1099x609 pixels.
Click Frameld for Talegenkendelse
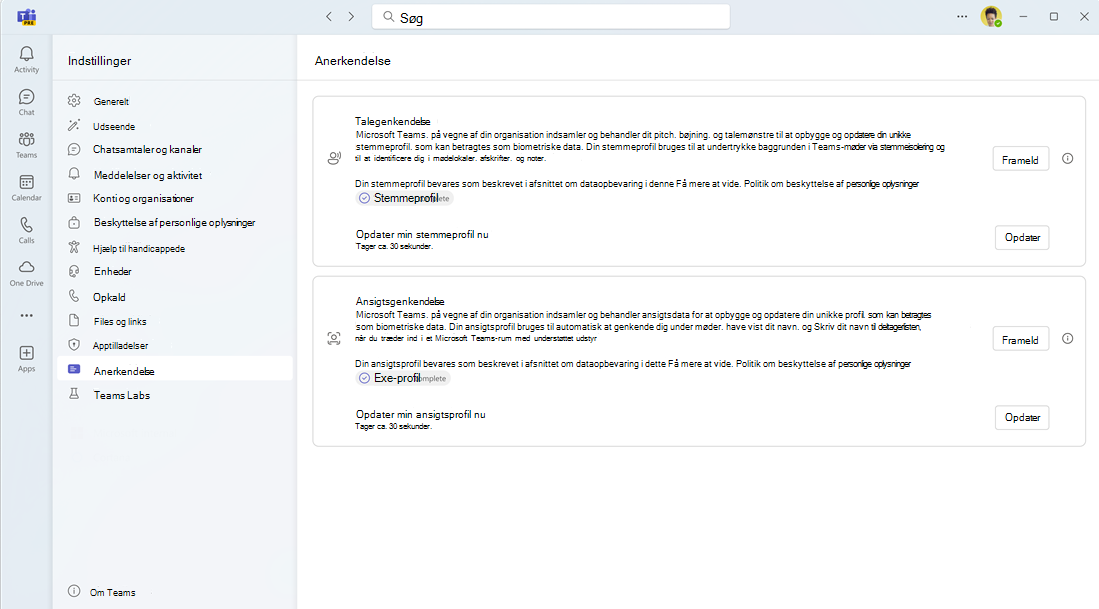click(x=1020, y=160)
